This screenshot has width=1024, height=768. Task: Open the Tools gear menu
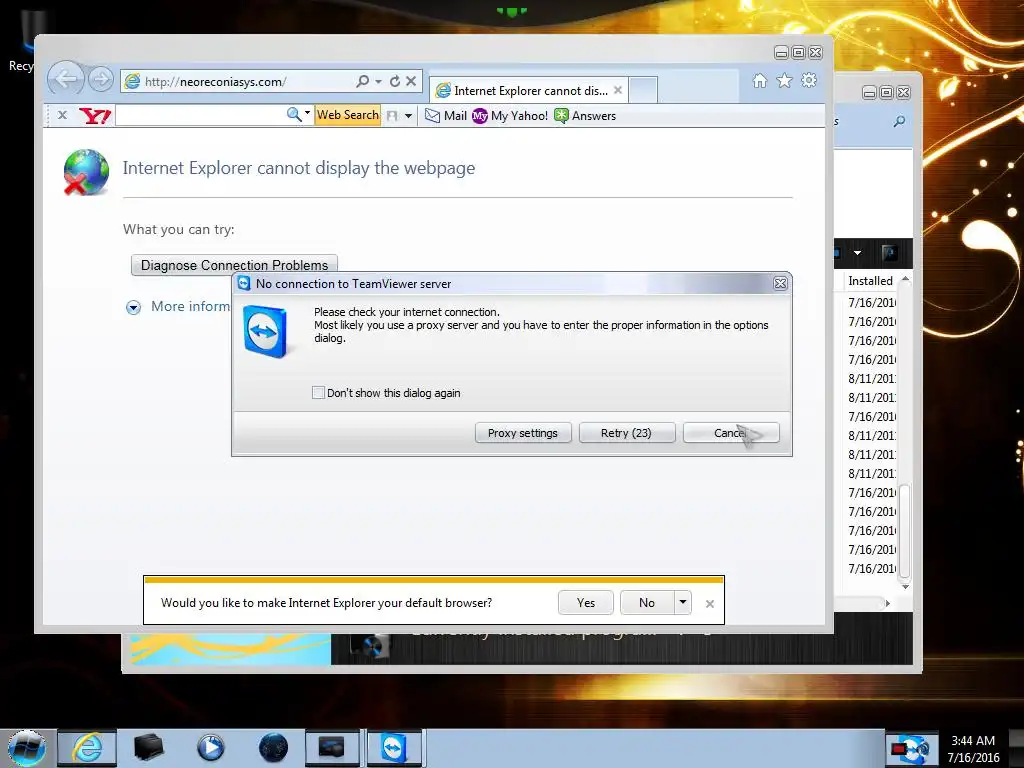tap(809, 80)
